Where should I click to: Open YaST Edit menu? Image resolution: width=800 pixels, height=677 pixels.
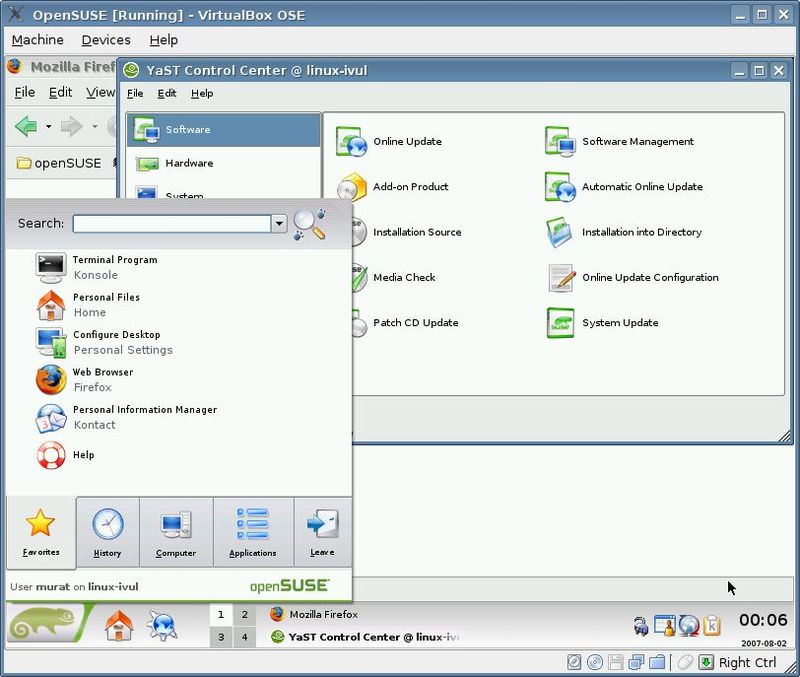pyautogui.click(x=167, y=93)
